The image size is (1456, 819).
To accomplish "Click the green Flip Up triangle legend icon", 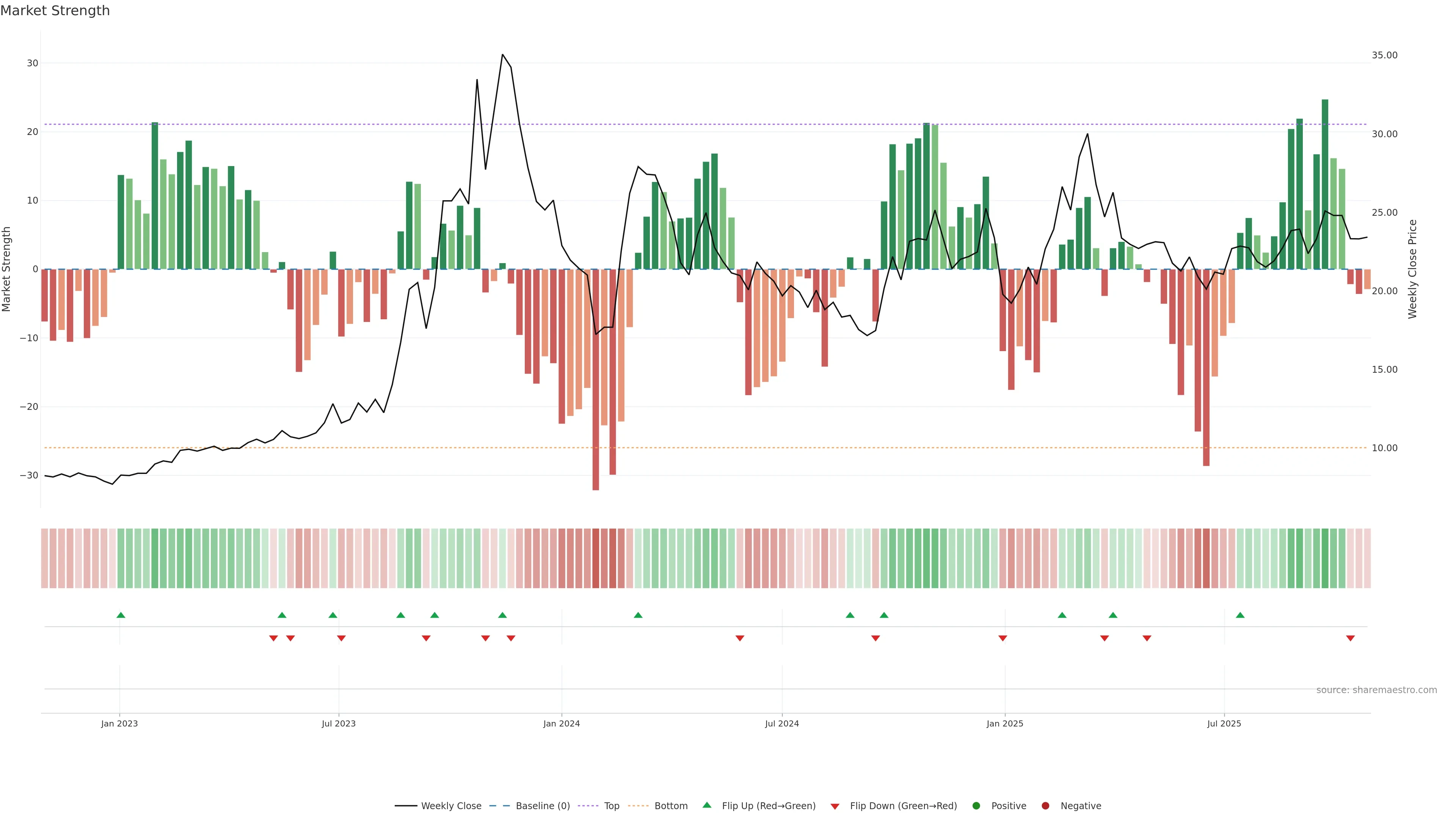I will (706, 805).
